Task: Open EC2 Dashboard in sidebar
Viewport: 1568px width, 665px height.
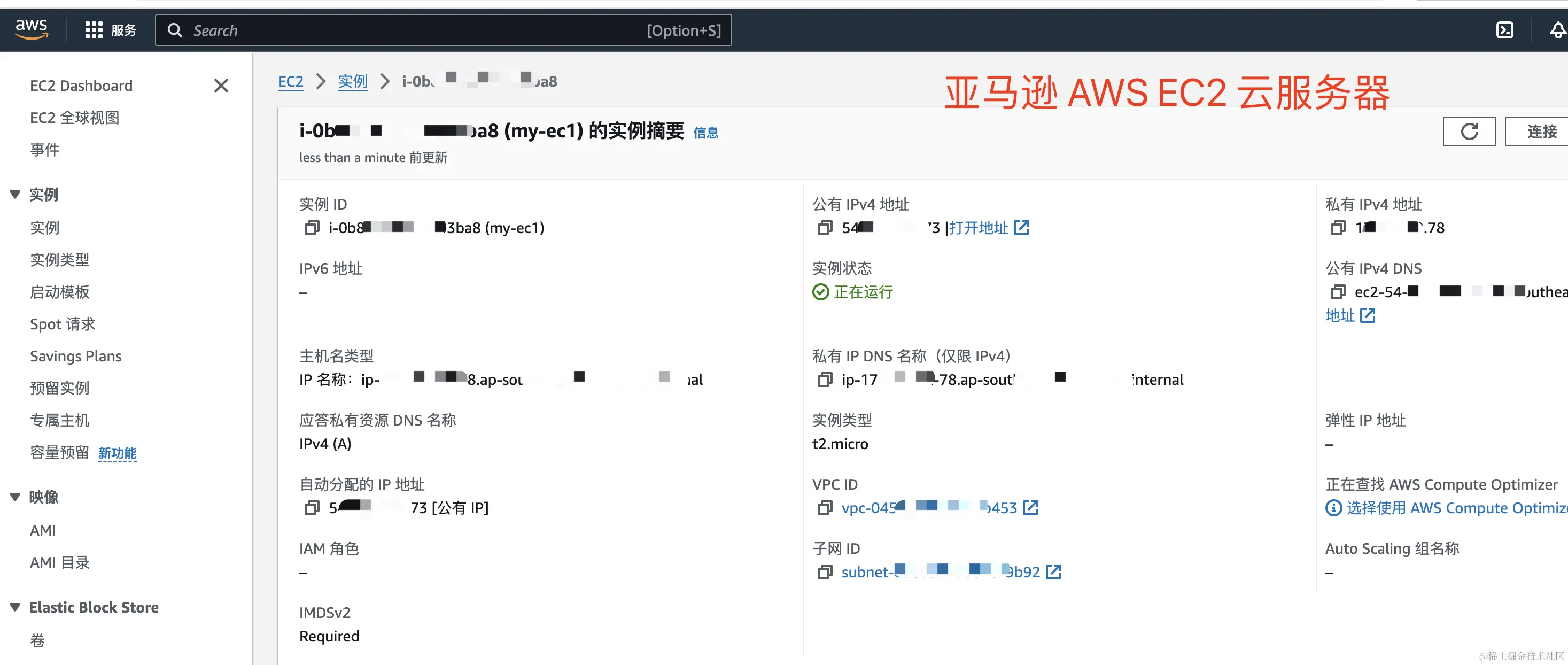Action: tap(81, 85)
